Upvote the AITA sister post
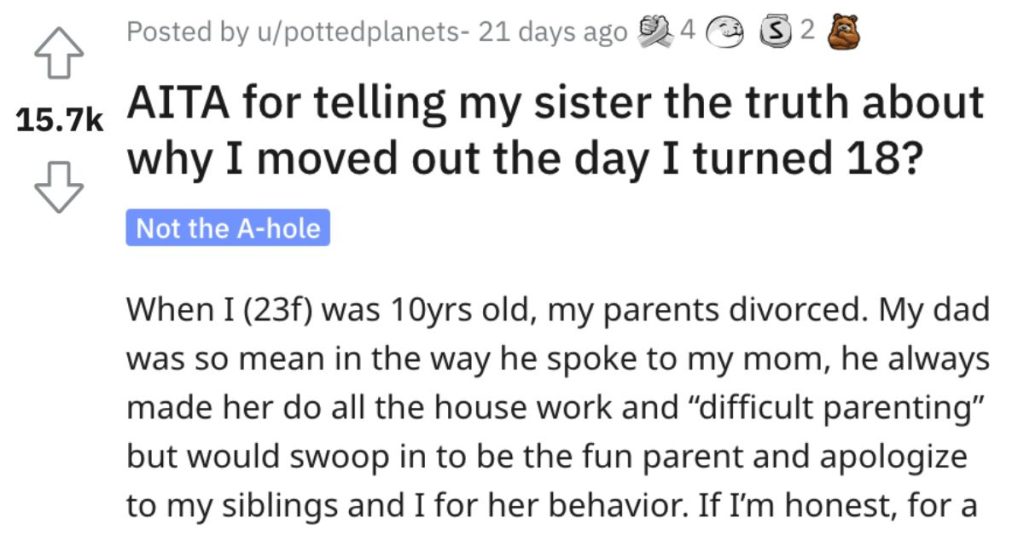 click(x=59, y=53)
